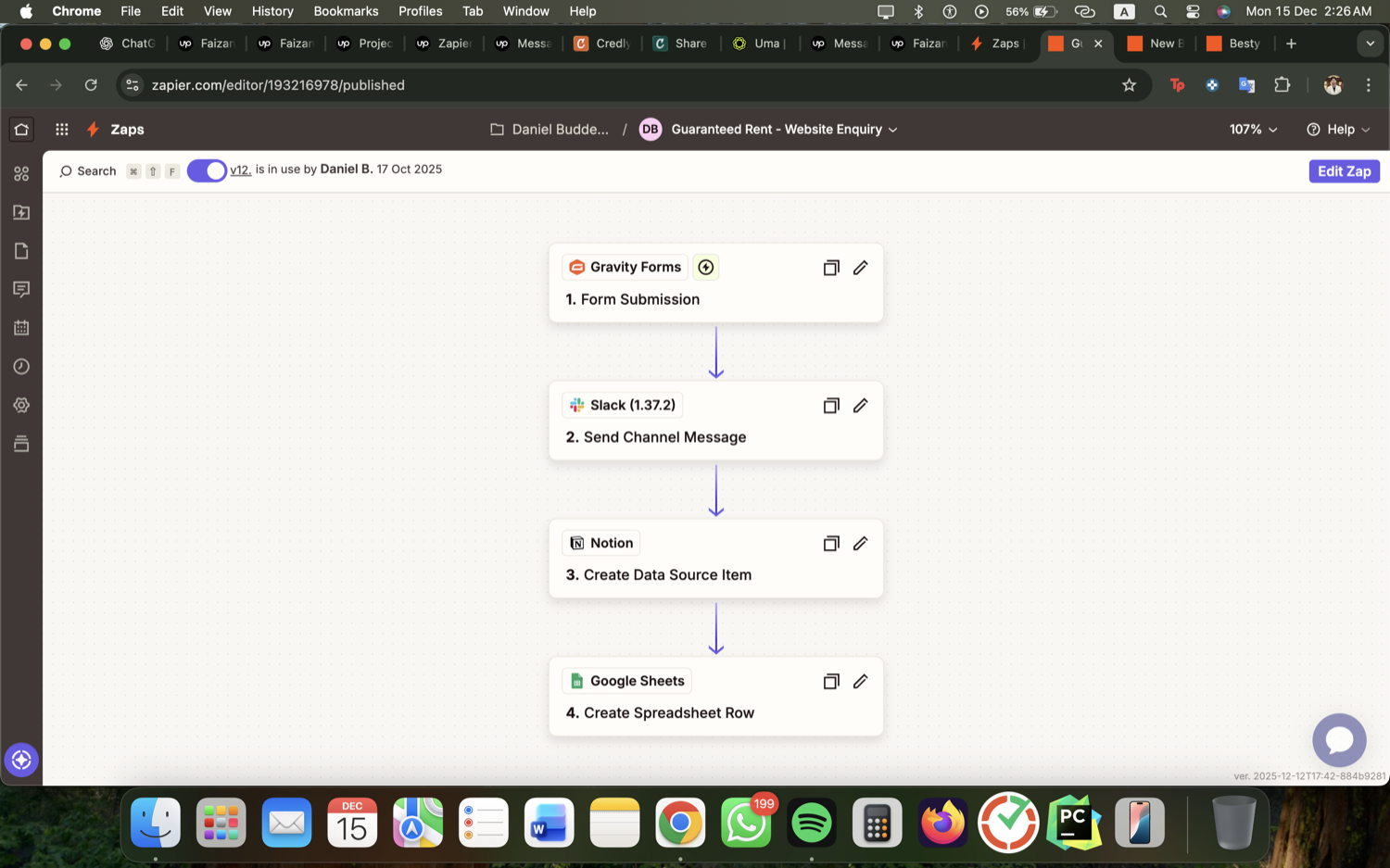Switch to the Besty browser tab
This screenshot has height=868, width=1390.
pyautogui.click(x=1234, y=44)
